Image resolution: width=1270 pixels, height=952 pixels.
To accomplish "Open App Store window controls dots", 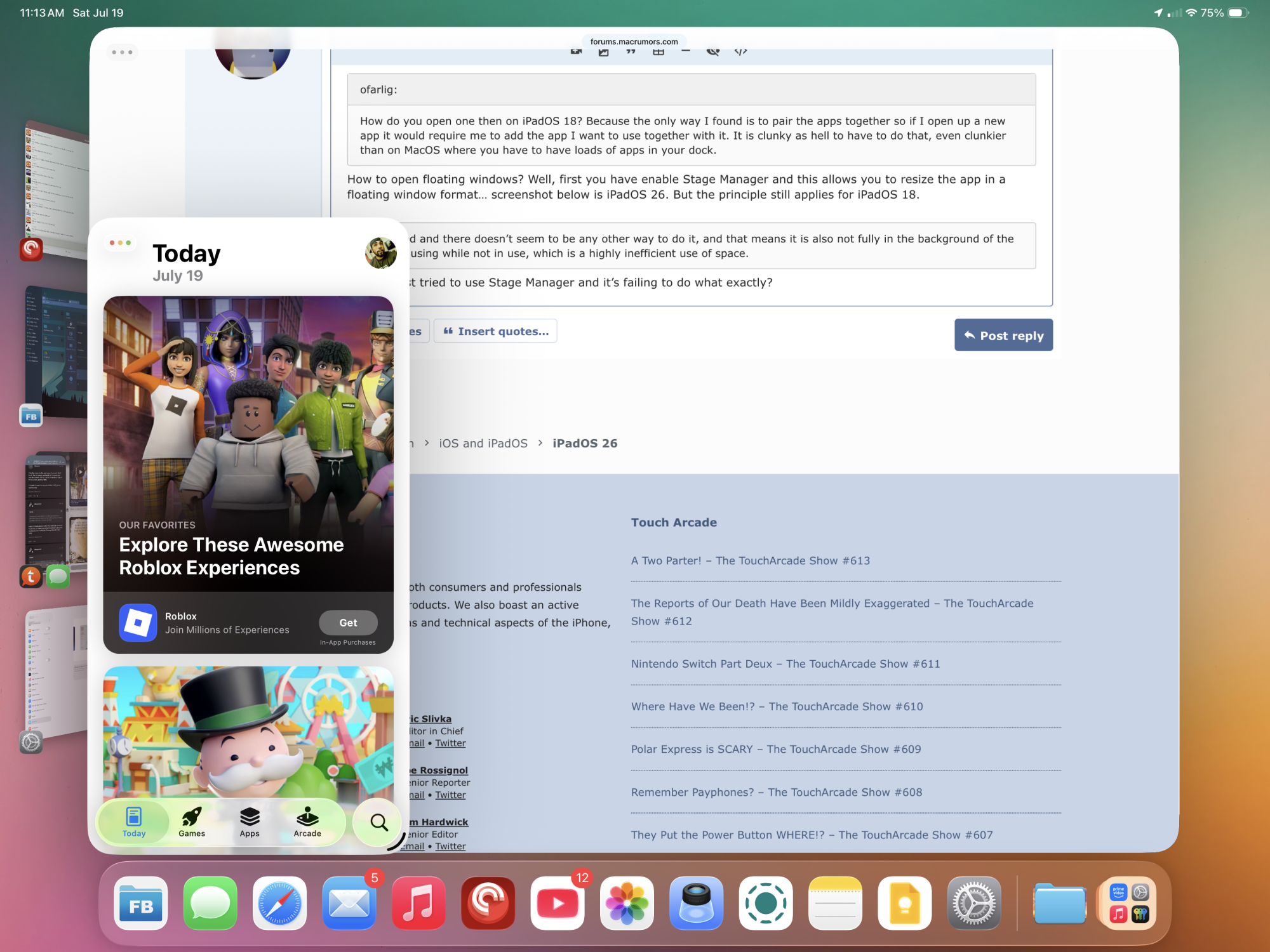I will click(x=120, y=243).
